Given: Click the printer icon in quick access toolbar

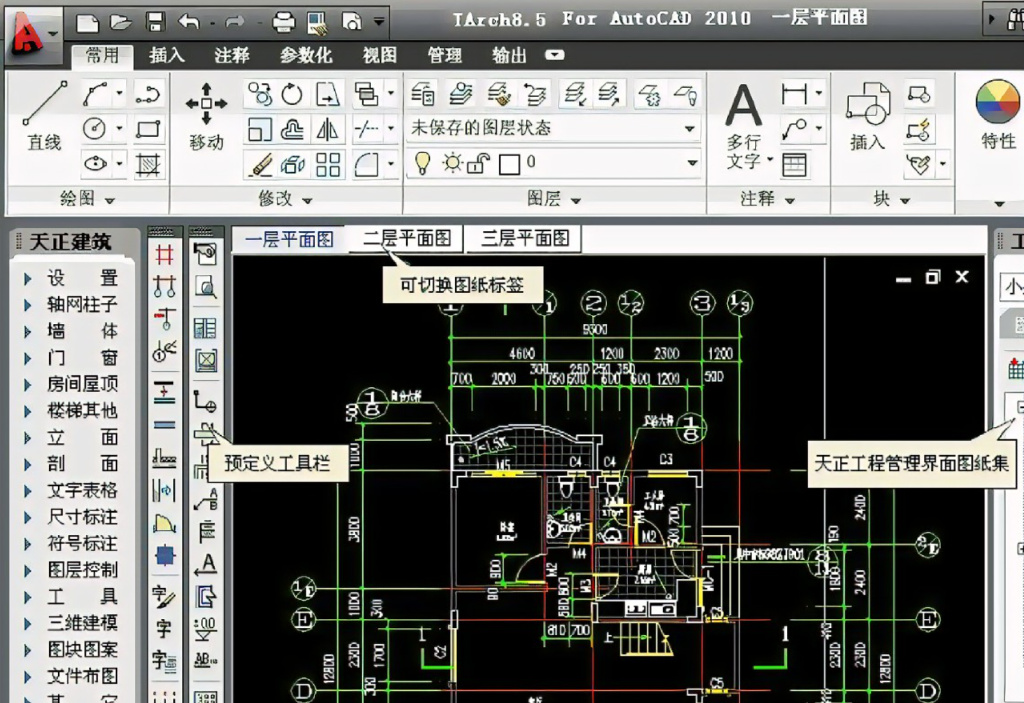Looking at the screenshot, I should (284, 20).
